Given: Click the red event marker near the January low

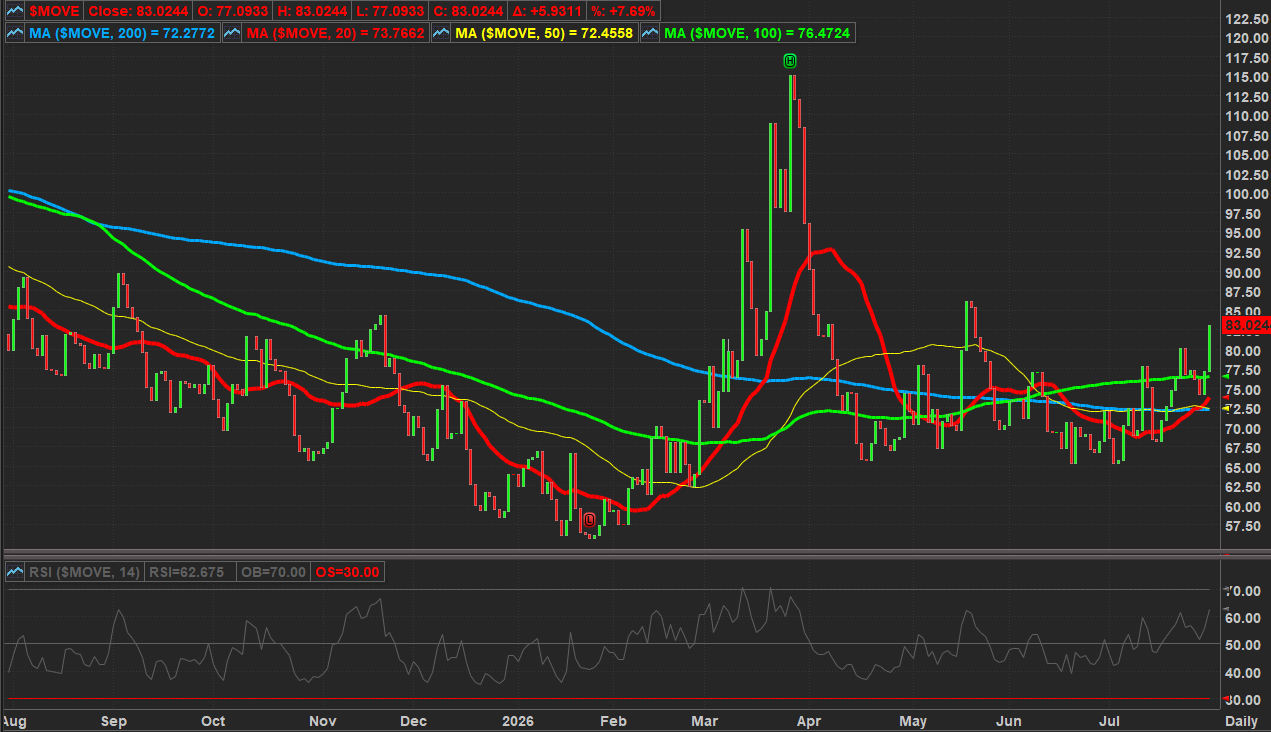Looking at the screenshot, I should click(590, 519).
